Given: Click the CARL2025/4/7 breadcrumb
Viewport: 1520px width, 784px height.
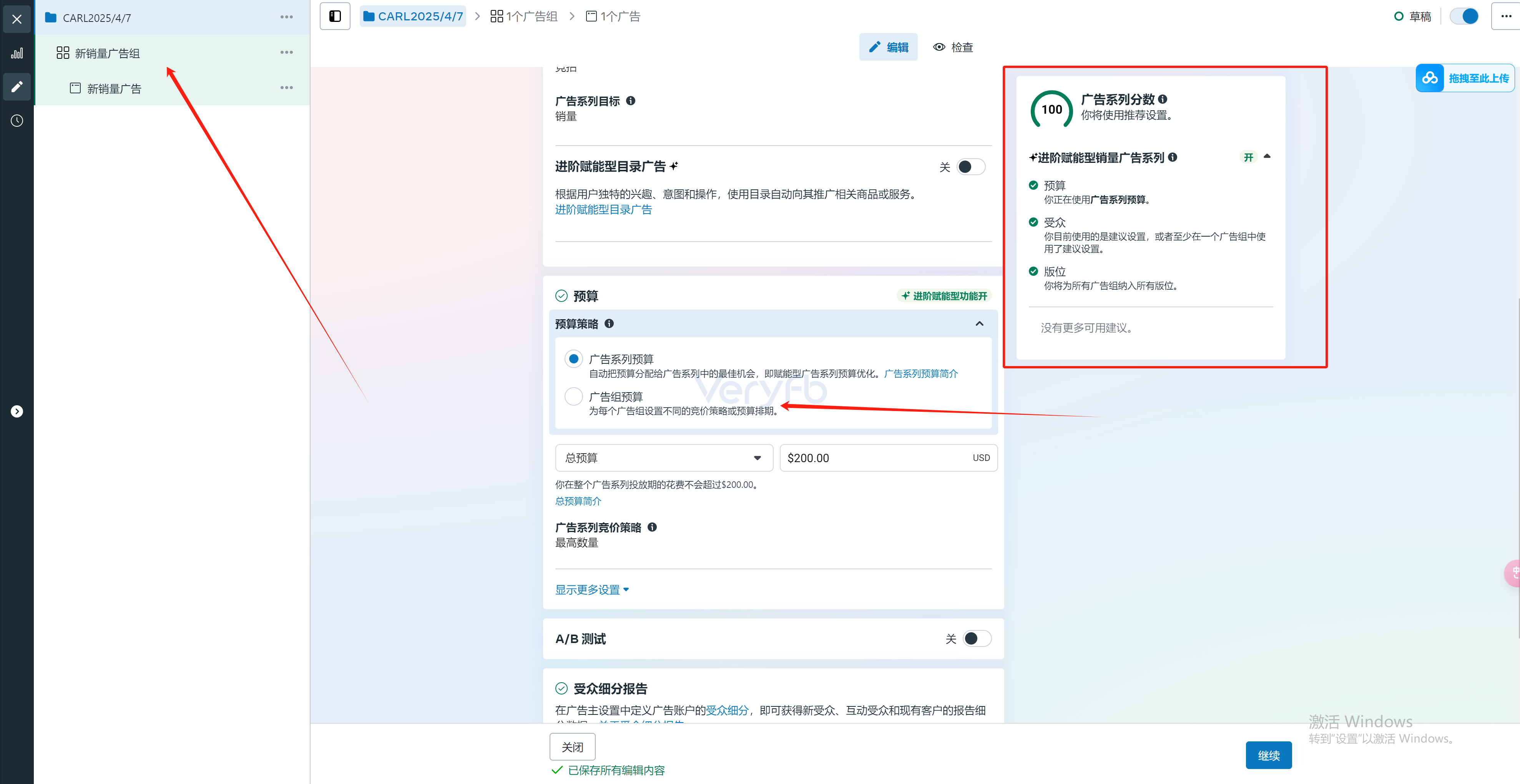Looking at the screenshot, I should [413, 16].
